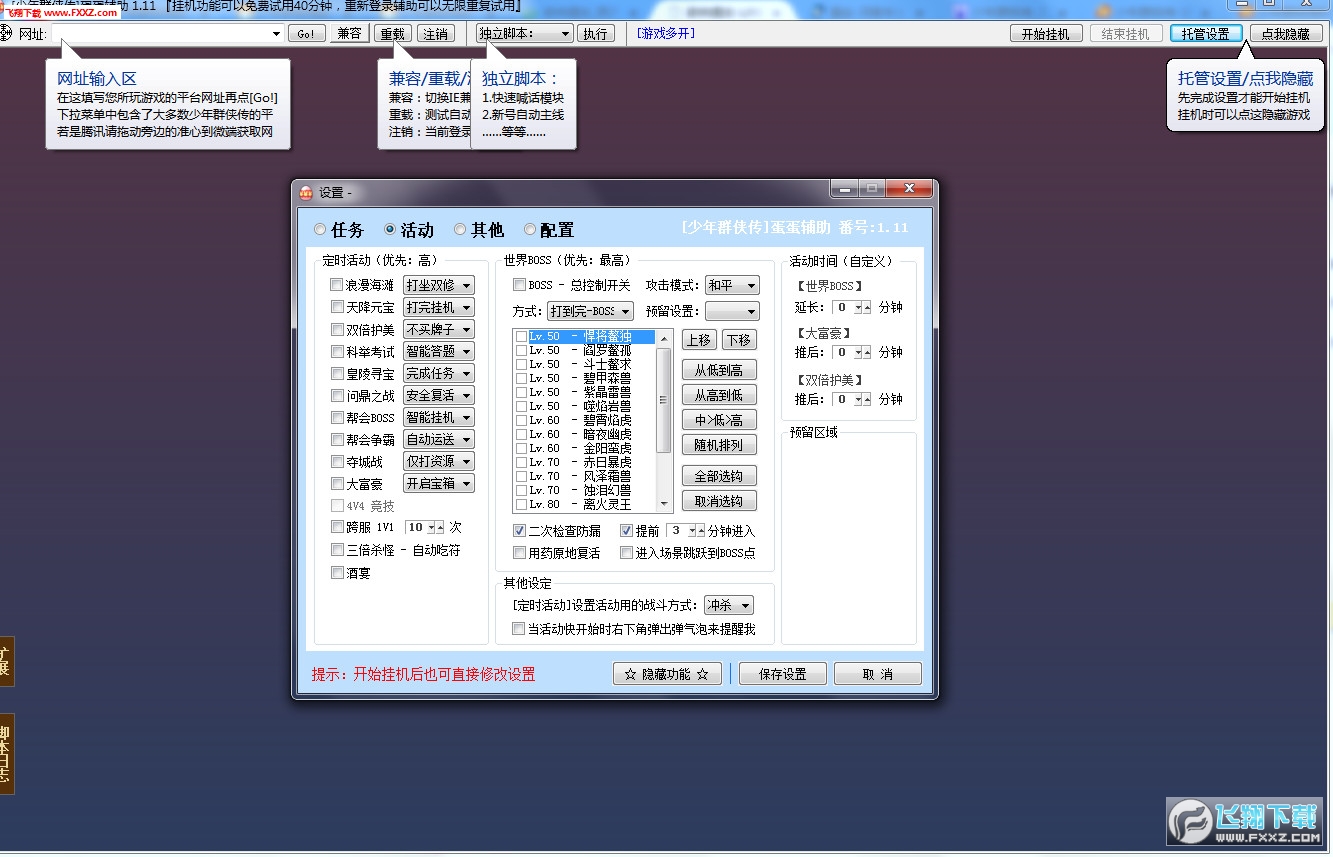Sort bosses with 从低到高 button
Image resolution: width=1333 pixels, height=857 pixels.
(719, 370)
